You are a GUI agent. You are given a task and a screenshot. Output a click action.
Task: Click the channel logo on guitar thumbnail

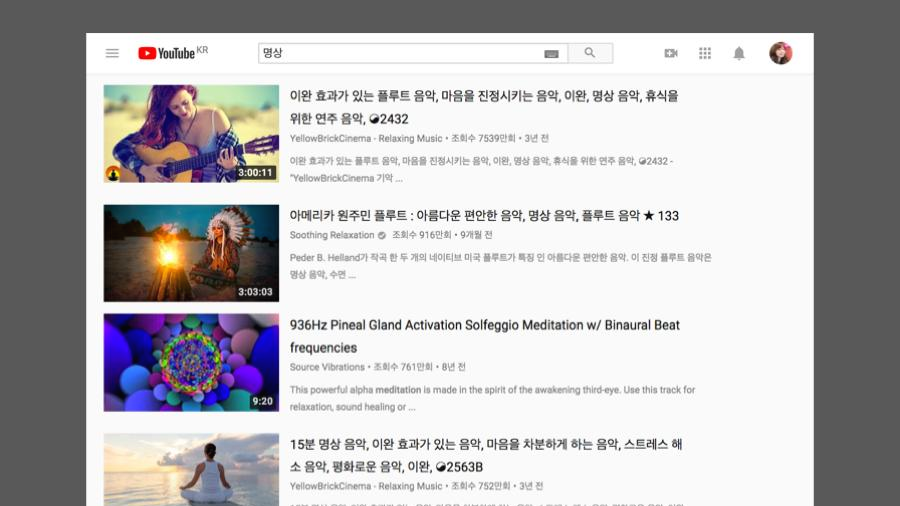(113, 173)
